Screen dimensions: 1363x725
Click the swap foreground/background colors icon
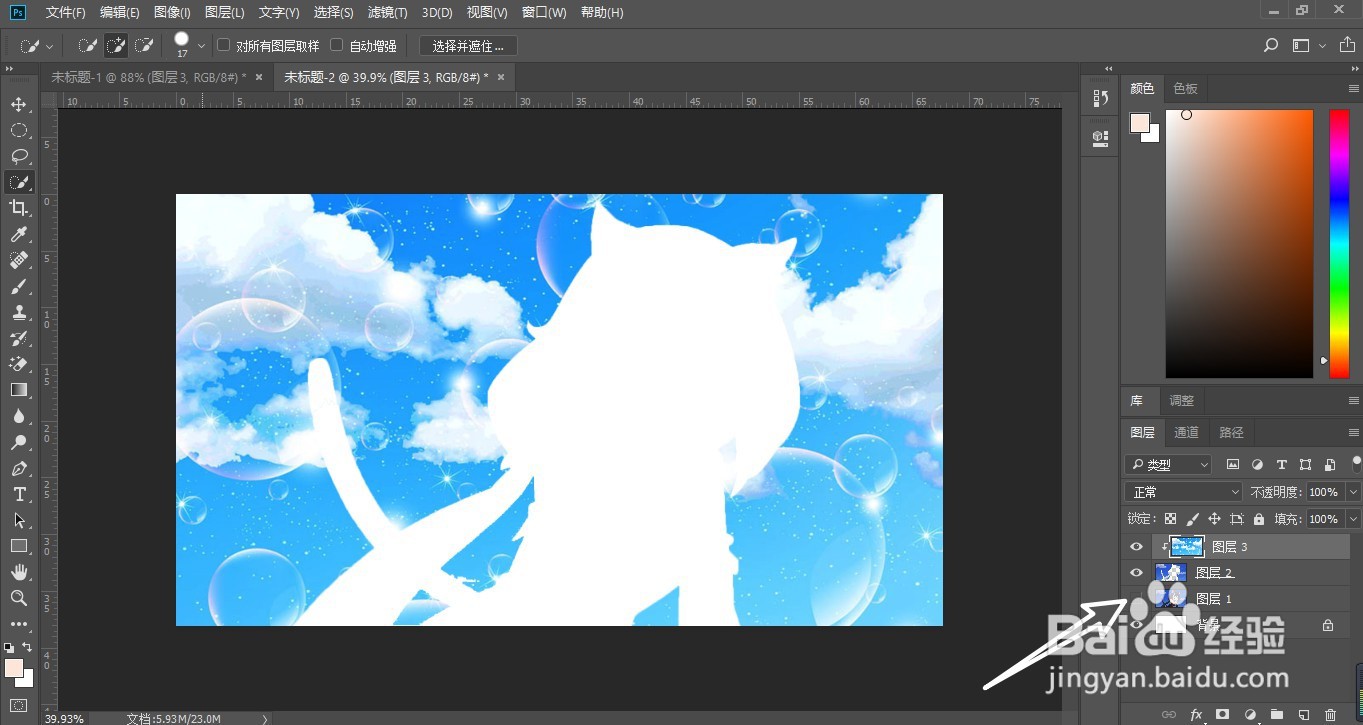[27, 647]
